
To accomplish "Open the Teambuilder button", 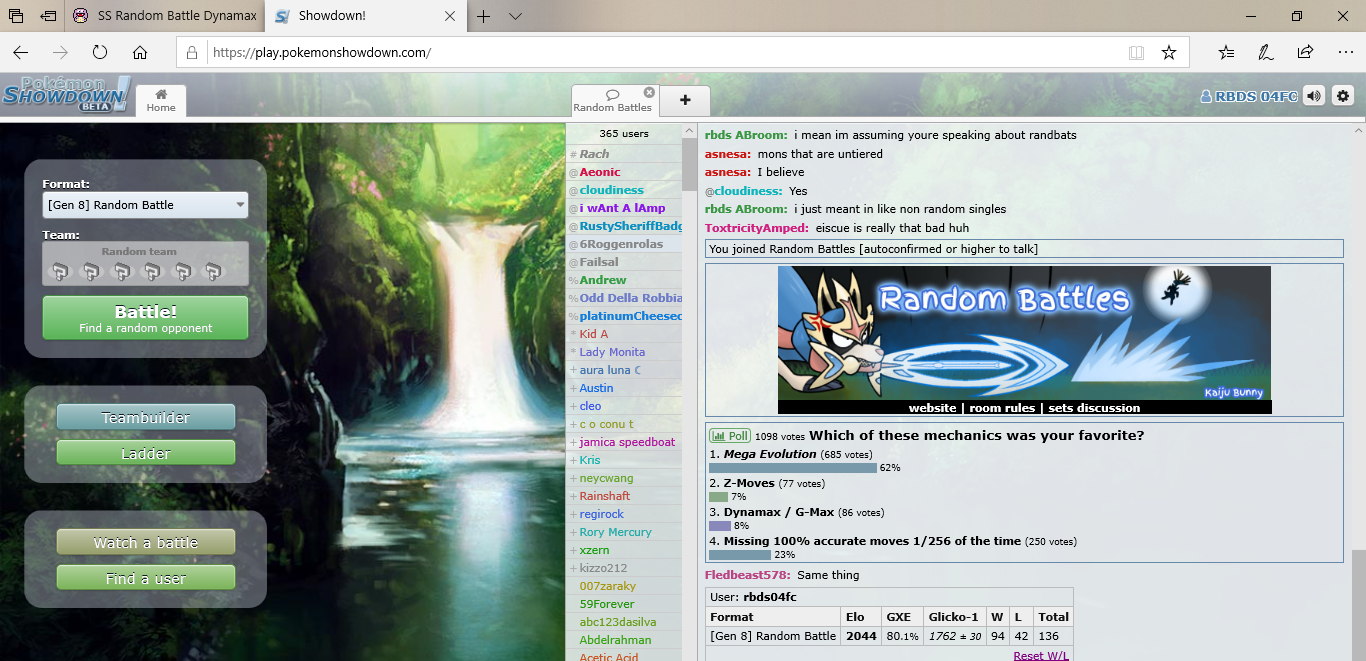I will [x=145, y=418].
